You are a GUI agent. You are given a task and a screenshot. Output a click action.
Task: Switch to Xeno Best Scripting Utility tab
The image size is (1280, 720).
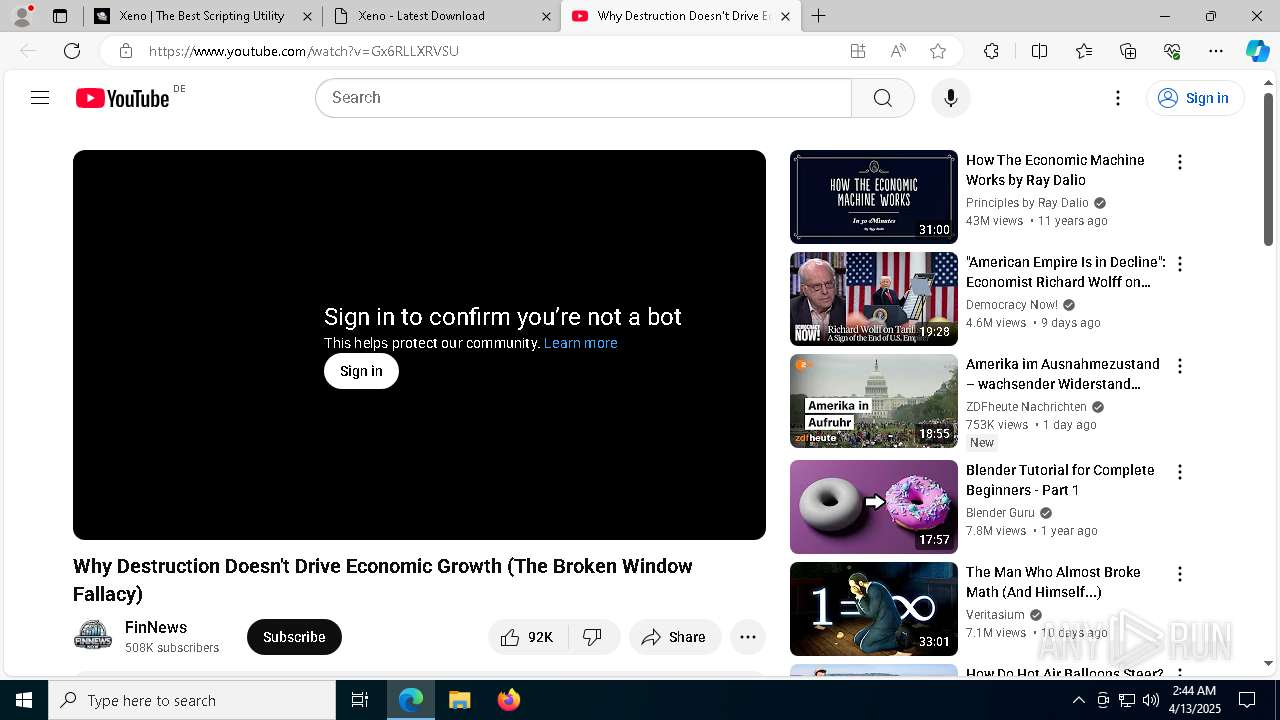(x=202, y=16)
